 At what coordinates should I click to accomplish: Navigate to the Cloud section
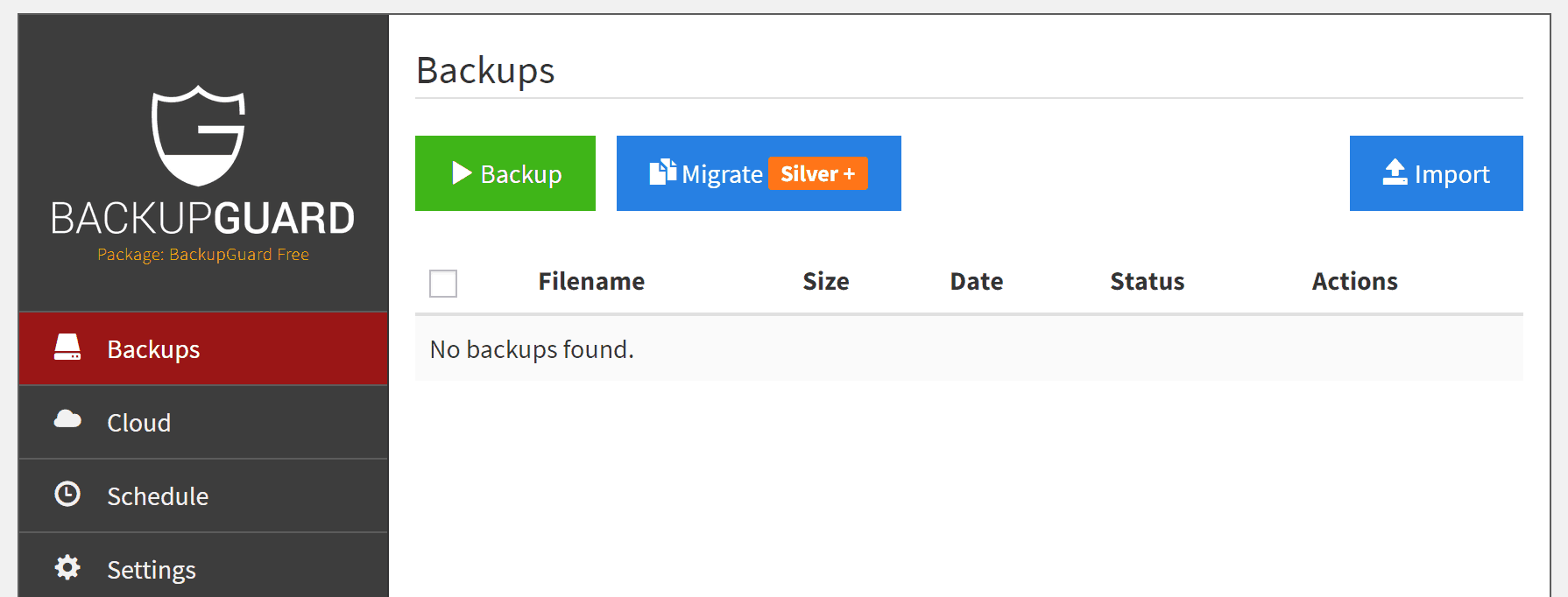pyautogui.click(x=138, y=422)
